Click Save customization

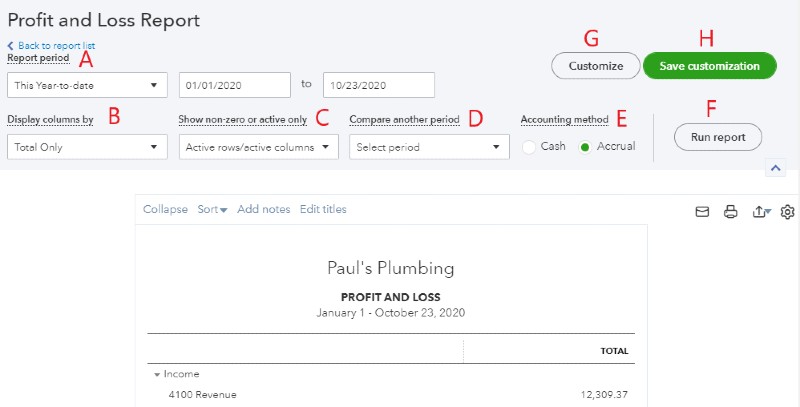(710, 66)
